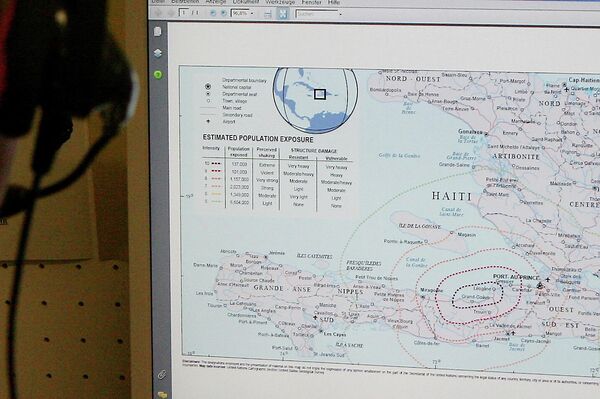Click the 'Violent' perceived shaking cell
This screenshot has width=600, height=399.
pos(267,173)
